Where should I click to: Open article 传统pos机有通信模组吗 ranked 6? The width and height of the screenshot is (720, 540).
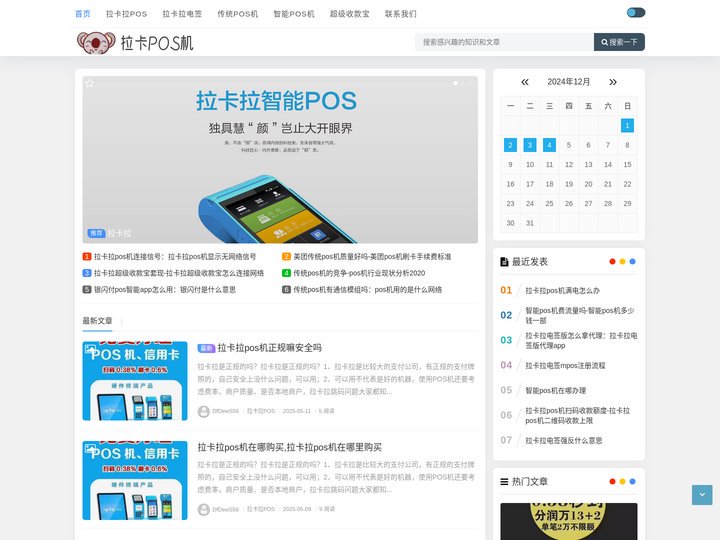coord(367,290)
